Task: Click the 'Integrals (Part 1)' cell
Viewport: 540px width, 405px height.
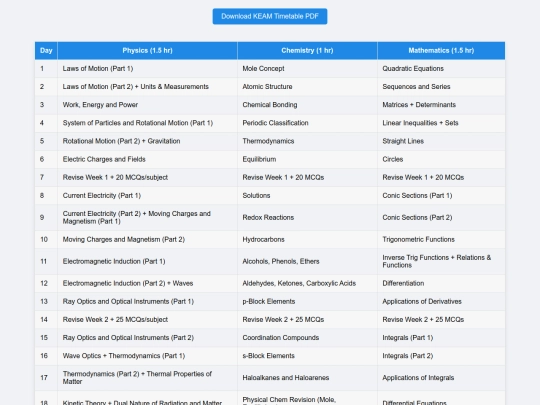Action: (441, 338)
